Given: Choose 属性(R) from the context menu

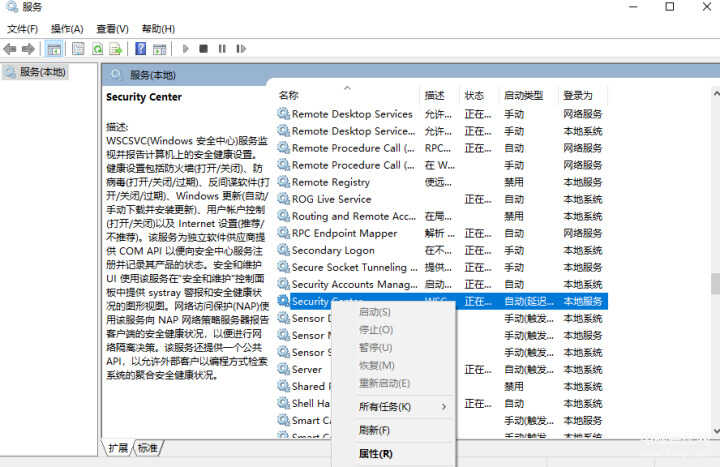Looking at the screenshot, I should [374, 453].
